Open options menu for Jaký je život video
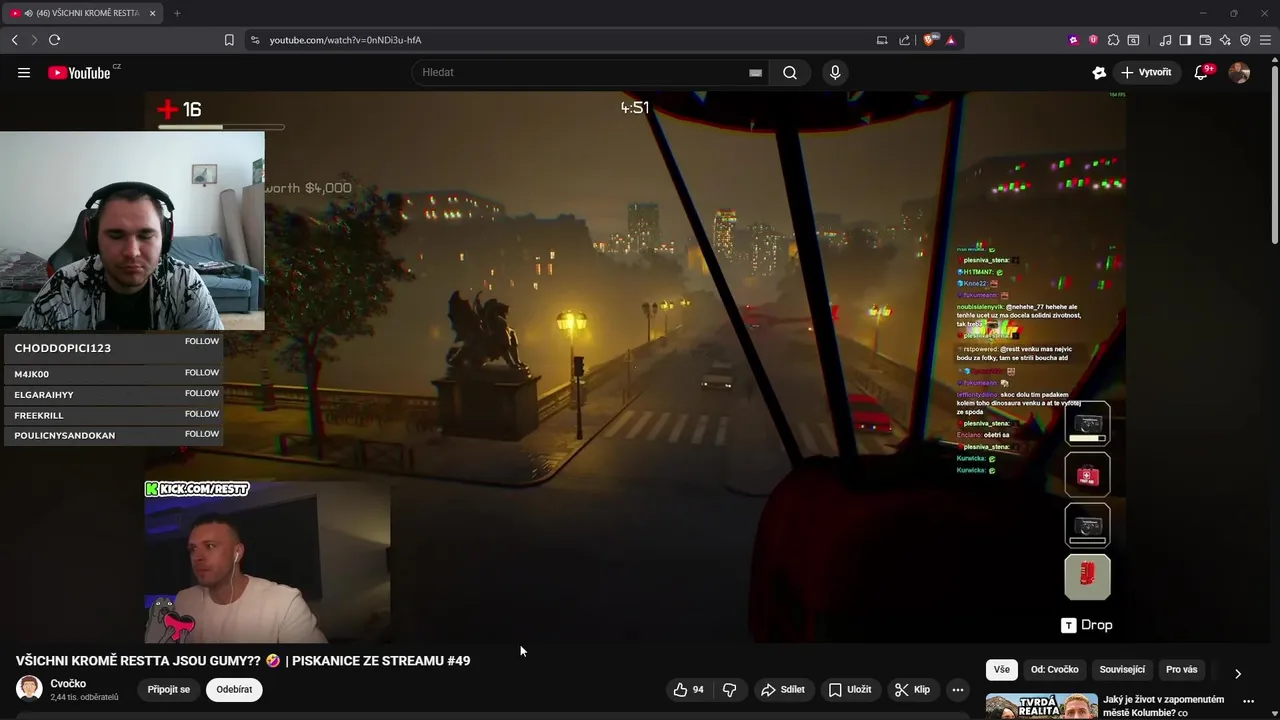 1248,701
